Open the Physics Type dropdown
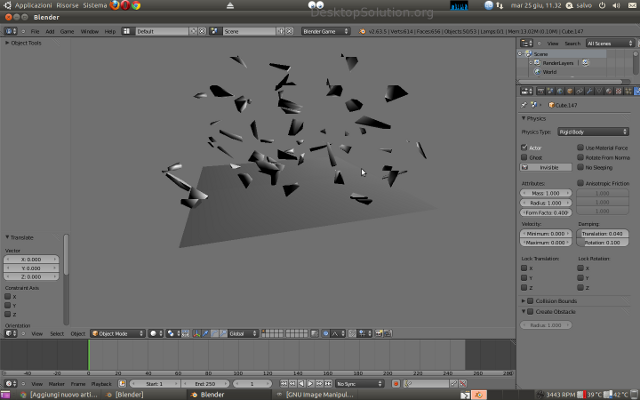 tap(591, 131)
